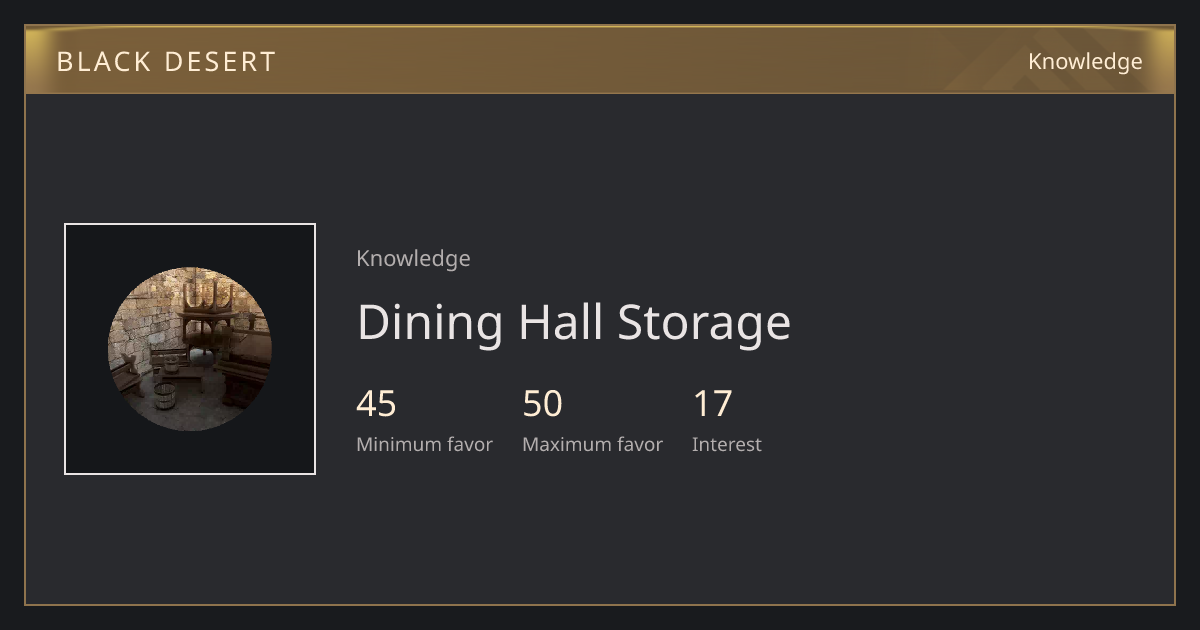Image resolution: width=1200 pixels, height=630 pixels.
Task: Click the maximum favor value 50
Action: pos(543,404)
